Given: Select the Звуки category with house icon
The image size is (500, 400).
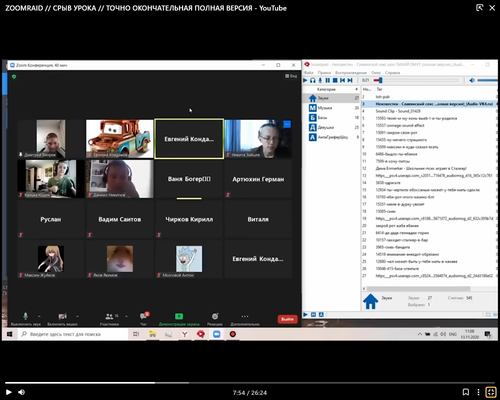Looking at the screenshot, I should click(x=332, y=98).
